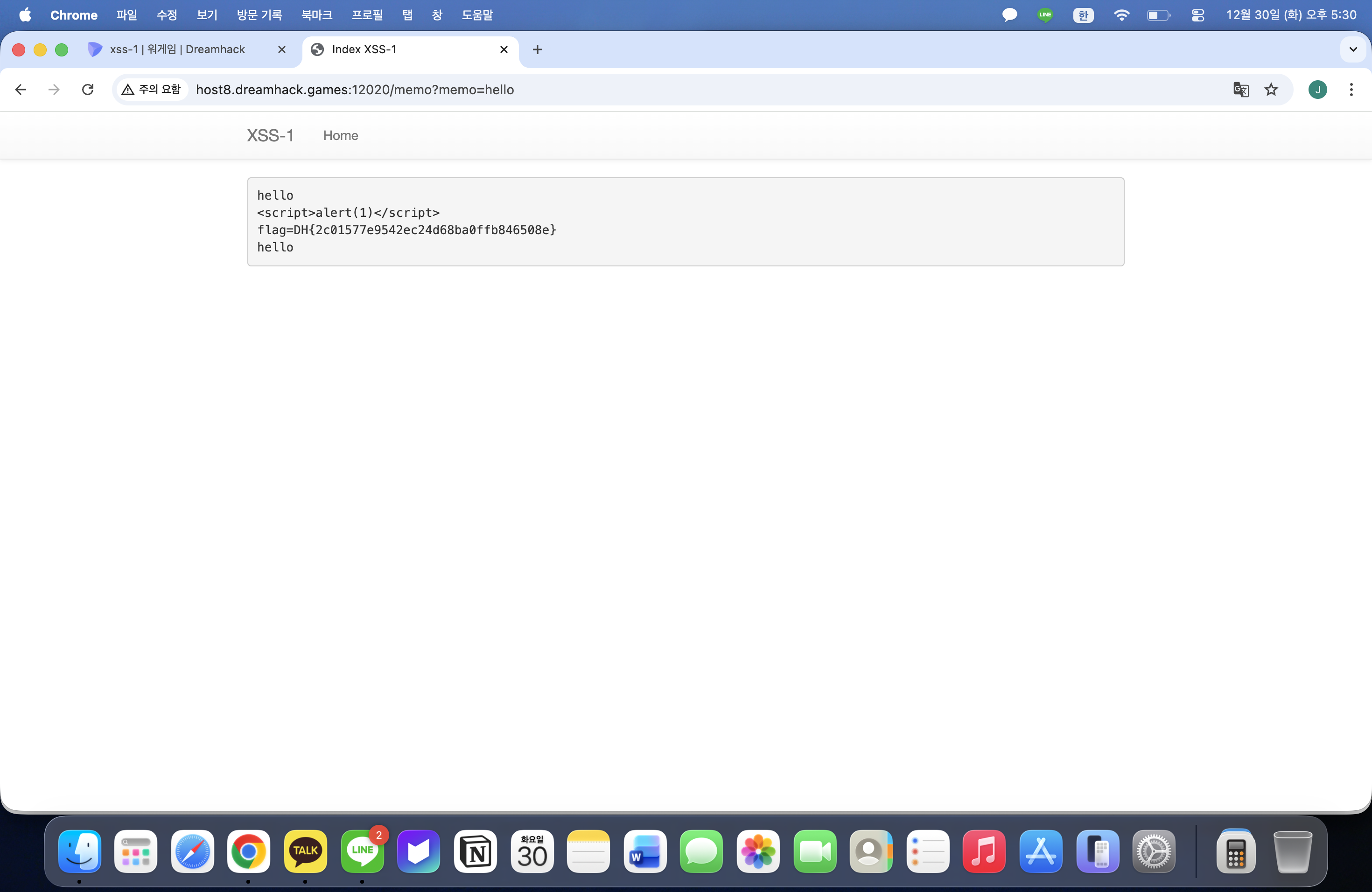Open the Notion app in dock
This screenshot has height=892, width=1372.
[475, 851]
